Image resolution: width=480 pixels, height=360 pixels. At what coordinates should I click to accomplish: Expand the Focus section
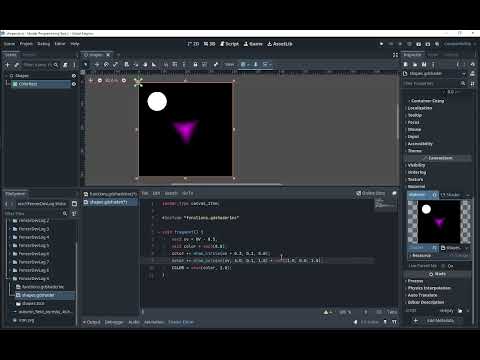click(413, 122)
